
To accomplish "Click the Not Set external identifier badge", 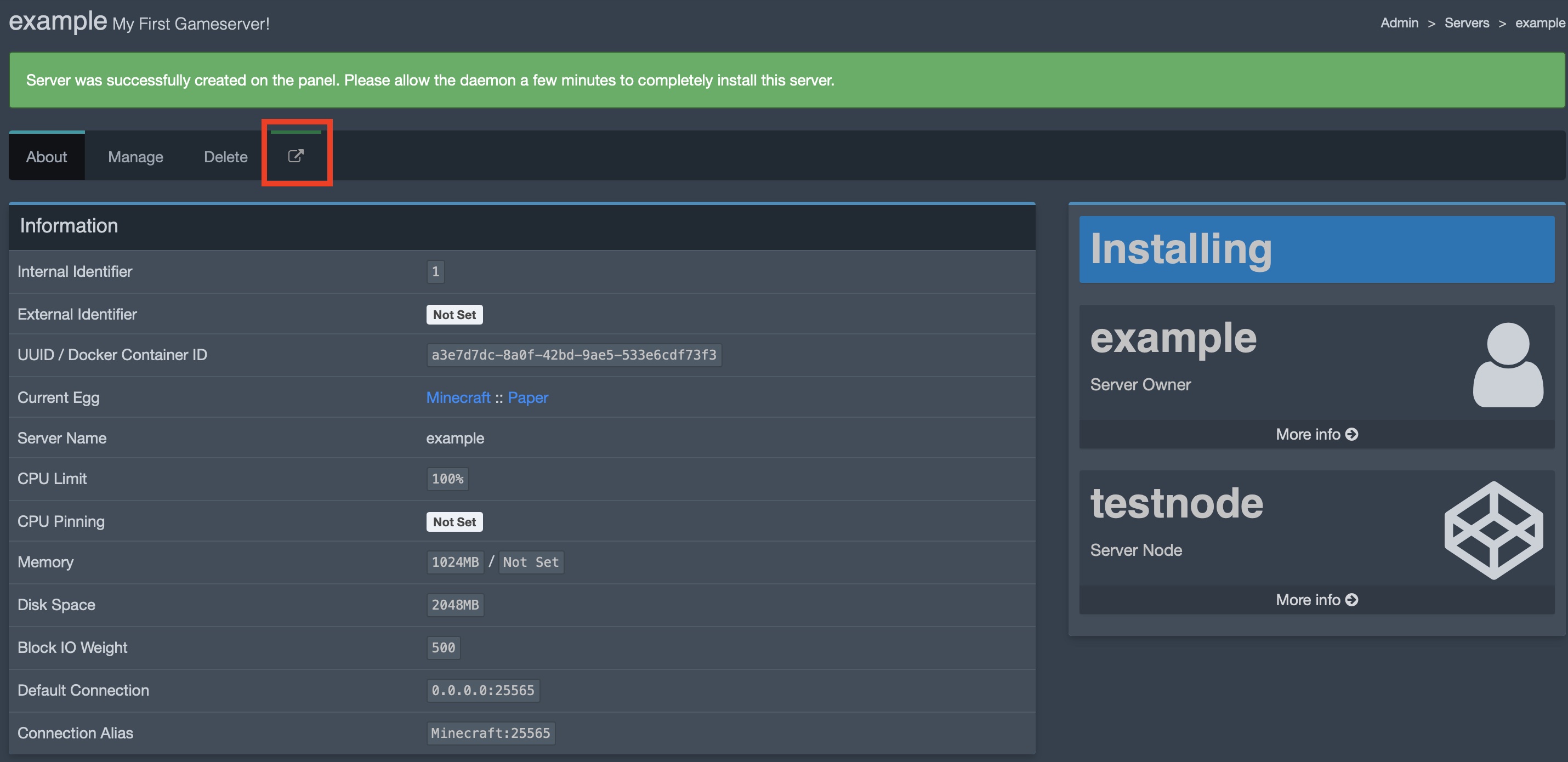I will pyautogui.click(x=454, y=314).
